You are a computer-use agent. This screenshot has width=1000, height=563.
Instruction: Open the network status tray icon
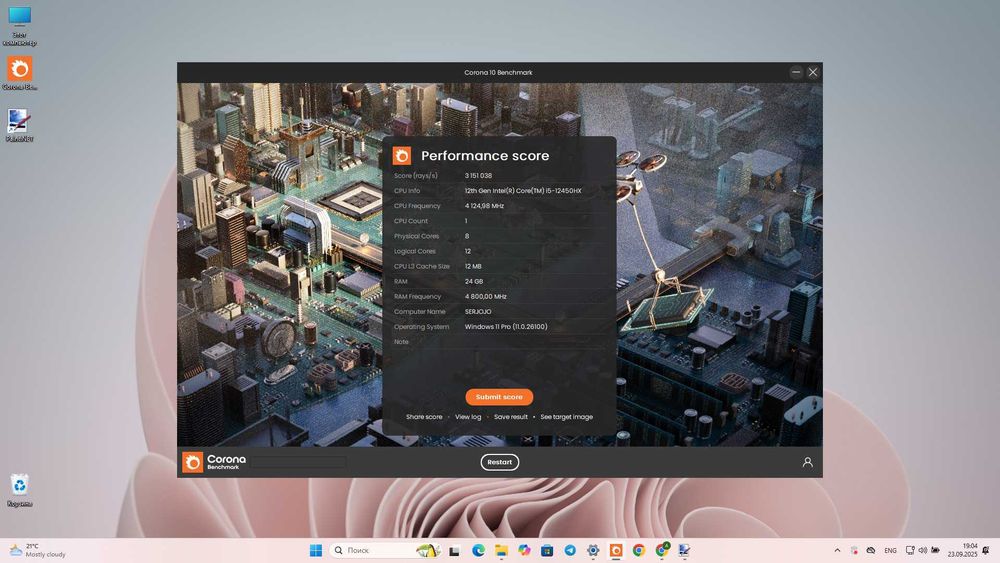click(910, 550)
